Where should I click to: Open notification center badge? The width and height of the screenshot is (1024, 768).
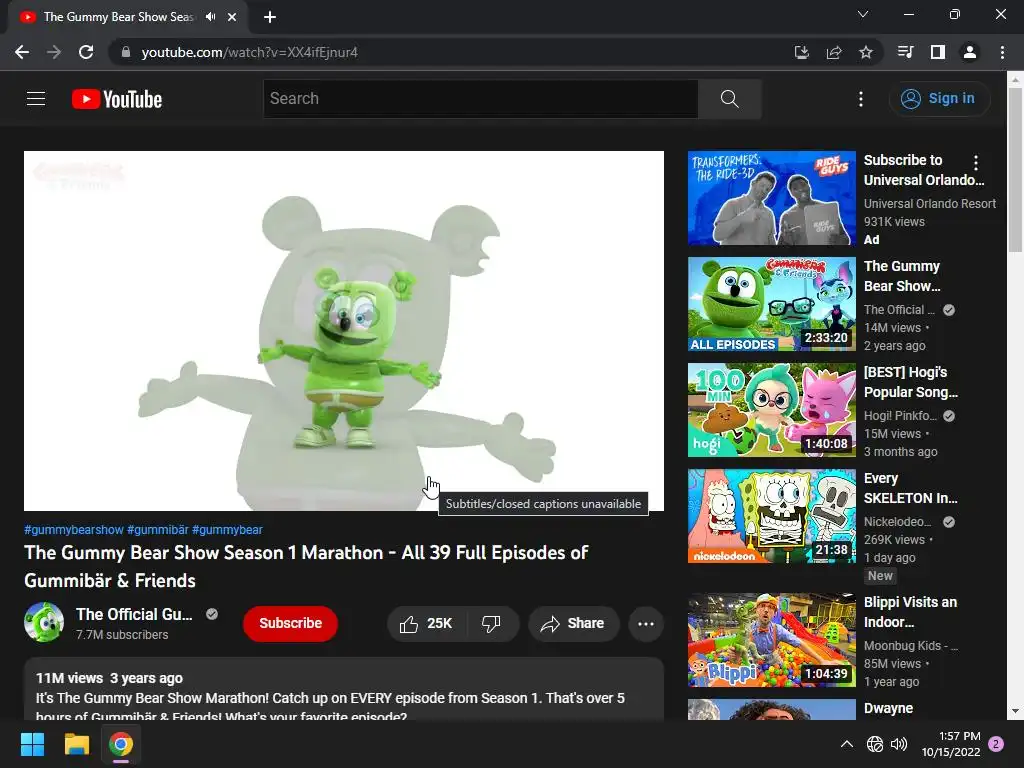click(996, 744)
